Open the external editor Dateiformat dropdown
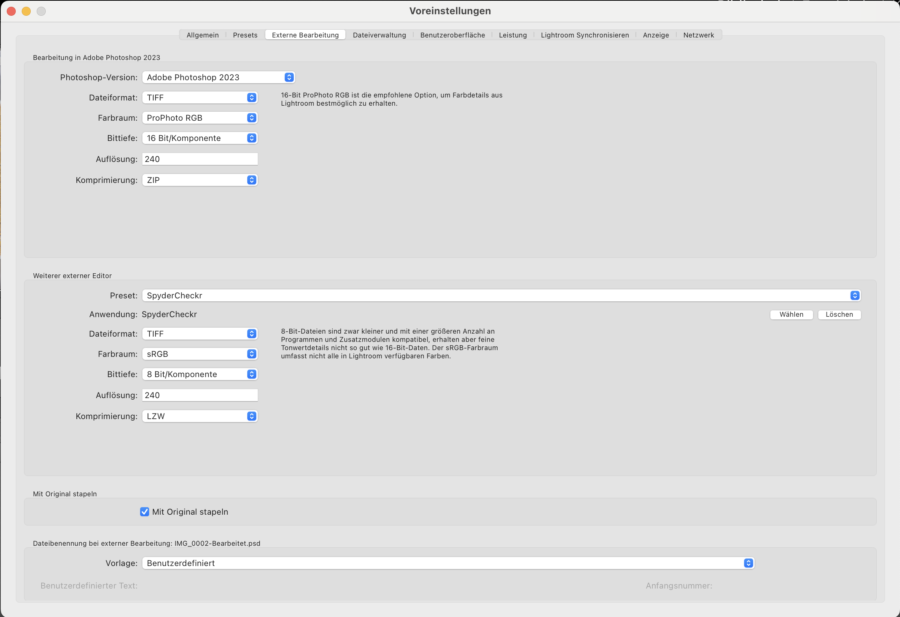Screen dimensions: 900x617 [199, 333]
